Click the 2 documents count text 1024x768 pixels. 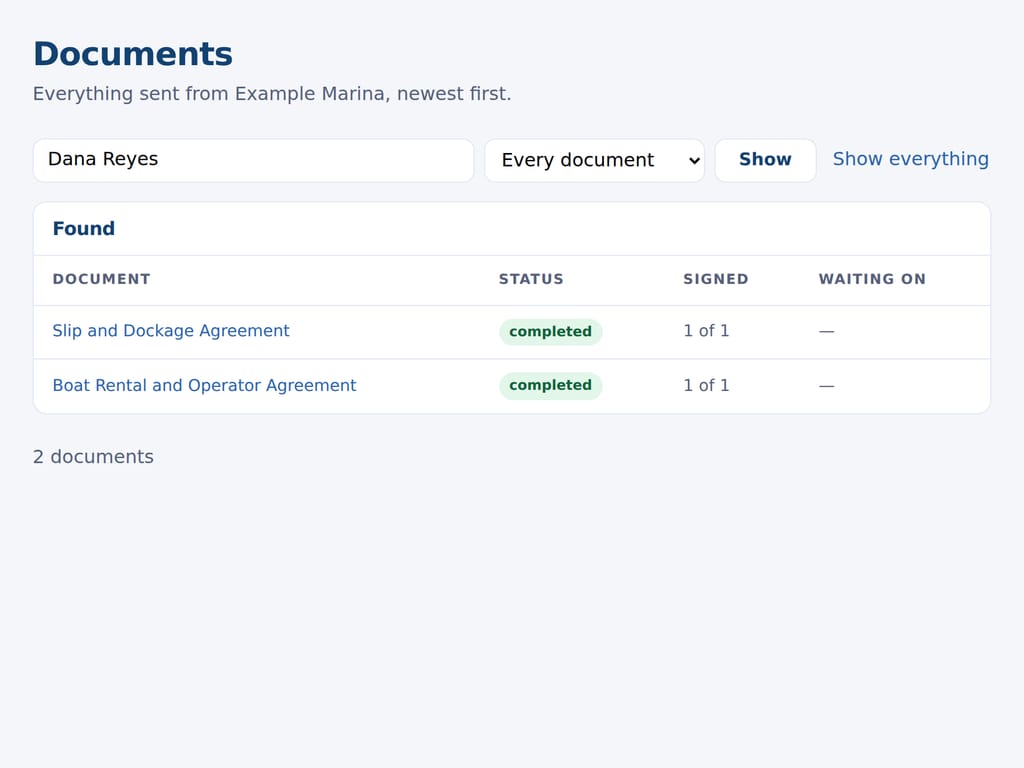[x=93, y=456]
